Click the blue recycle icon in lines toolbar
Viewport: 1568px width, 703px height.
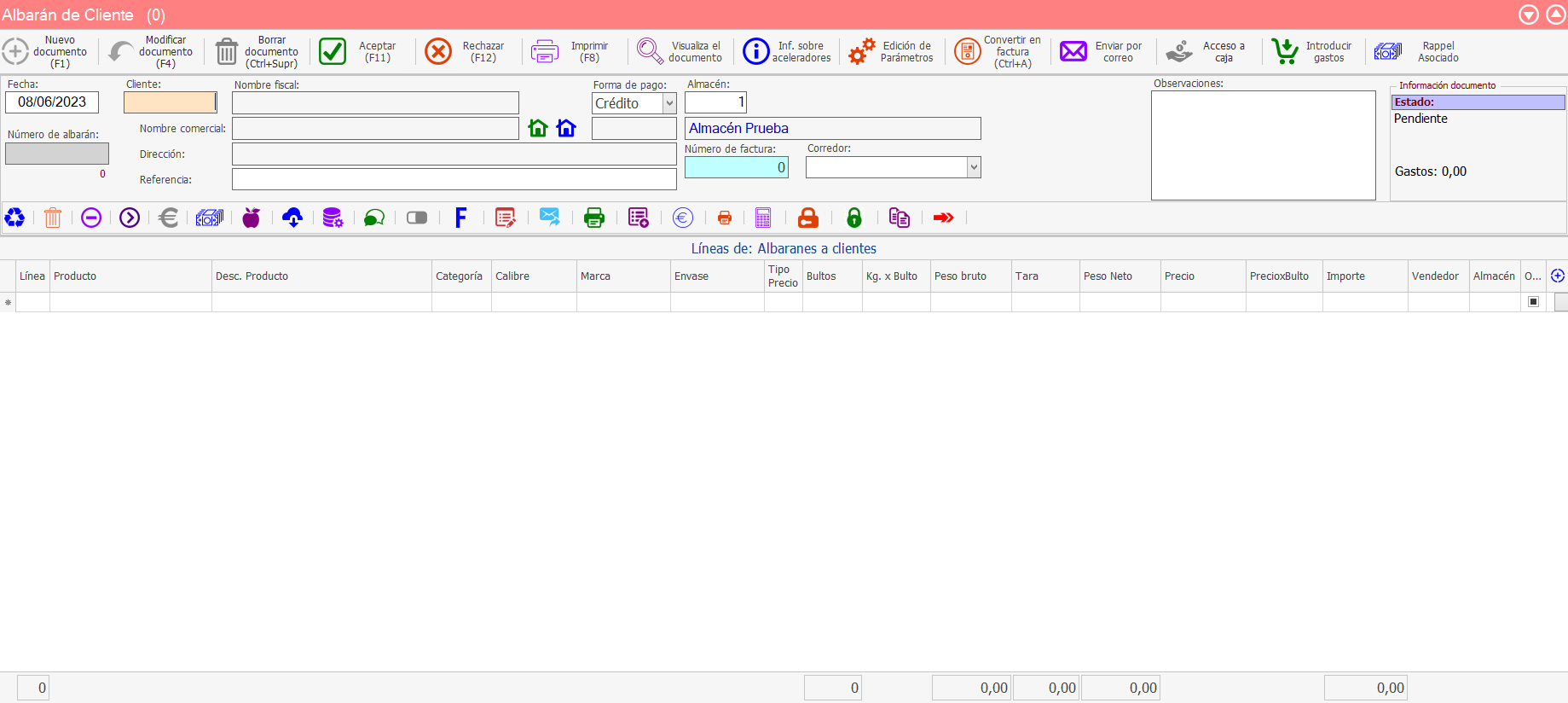[x=15, y=218]
